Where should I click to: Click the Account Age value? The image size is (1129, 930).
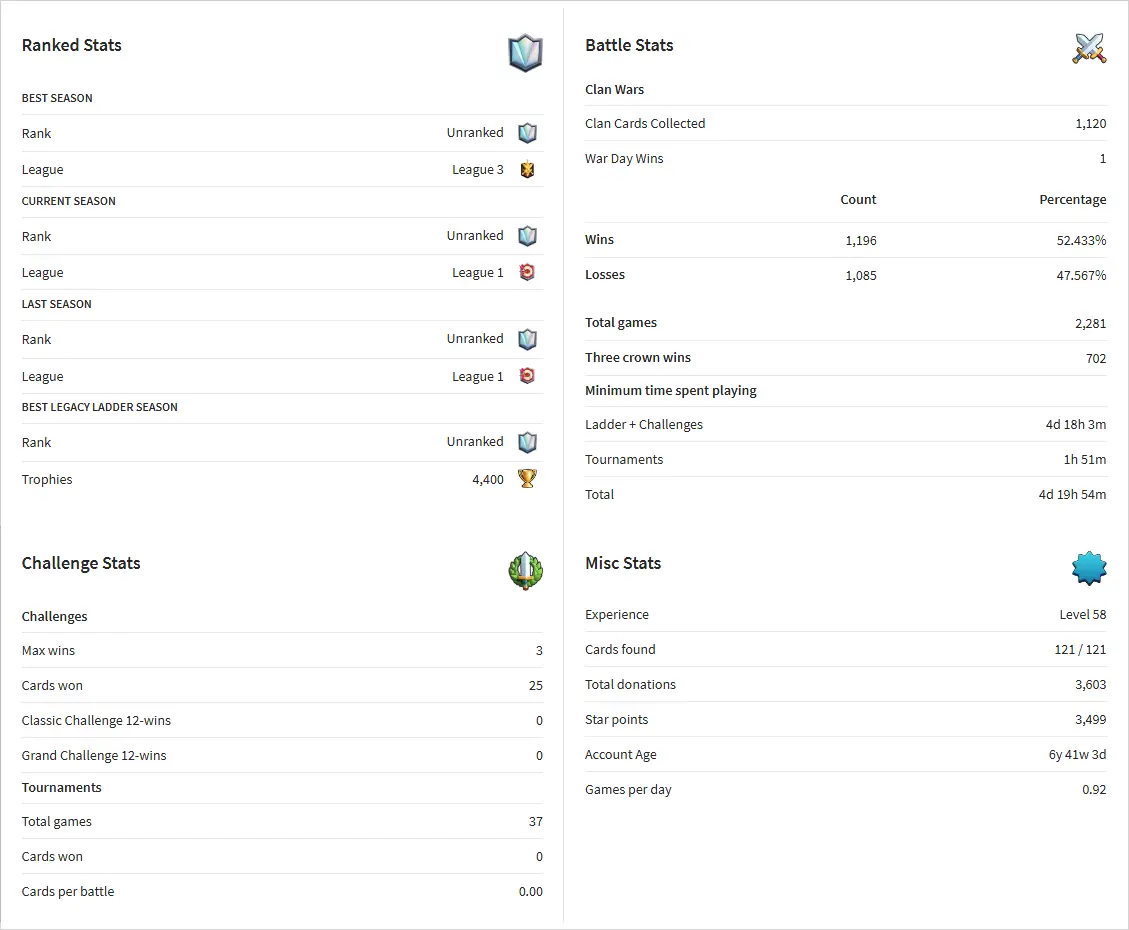(1077, 755)
